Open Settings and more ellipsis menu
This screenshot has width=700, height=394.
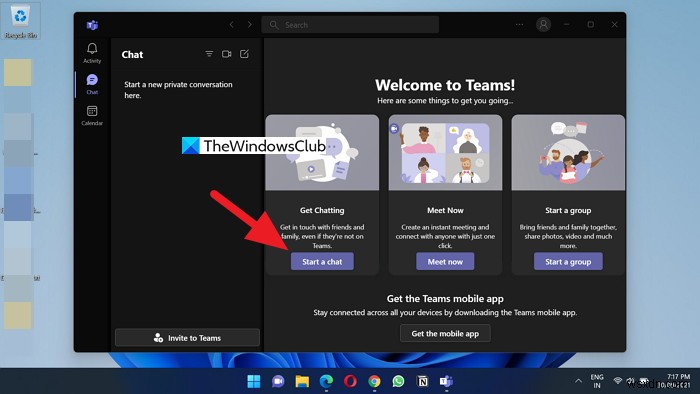[519, 25]
